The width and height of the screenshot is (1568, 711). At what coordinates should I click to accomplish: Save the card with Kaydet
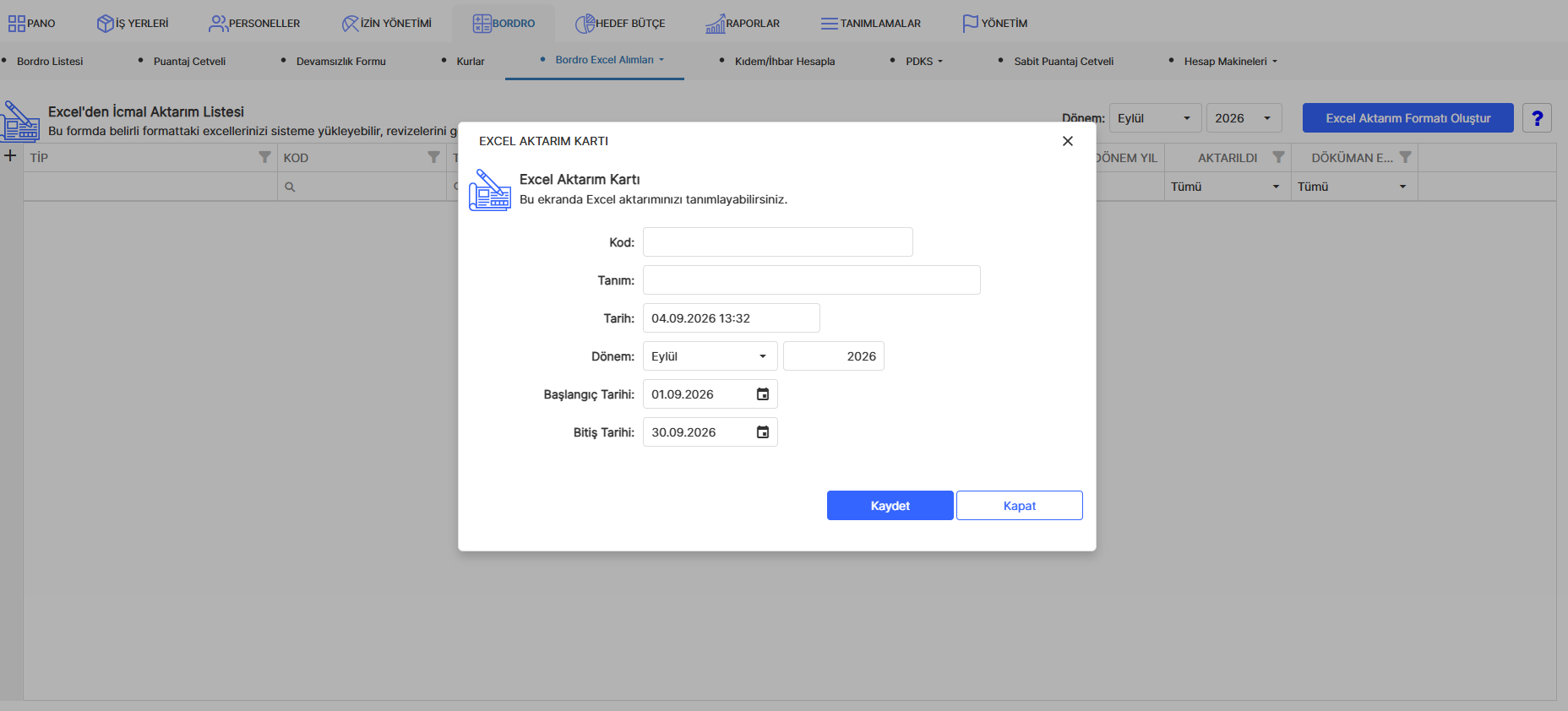point(890,506)
